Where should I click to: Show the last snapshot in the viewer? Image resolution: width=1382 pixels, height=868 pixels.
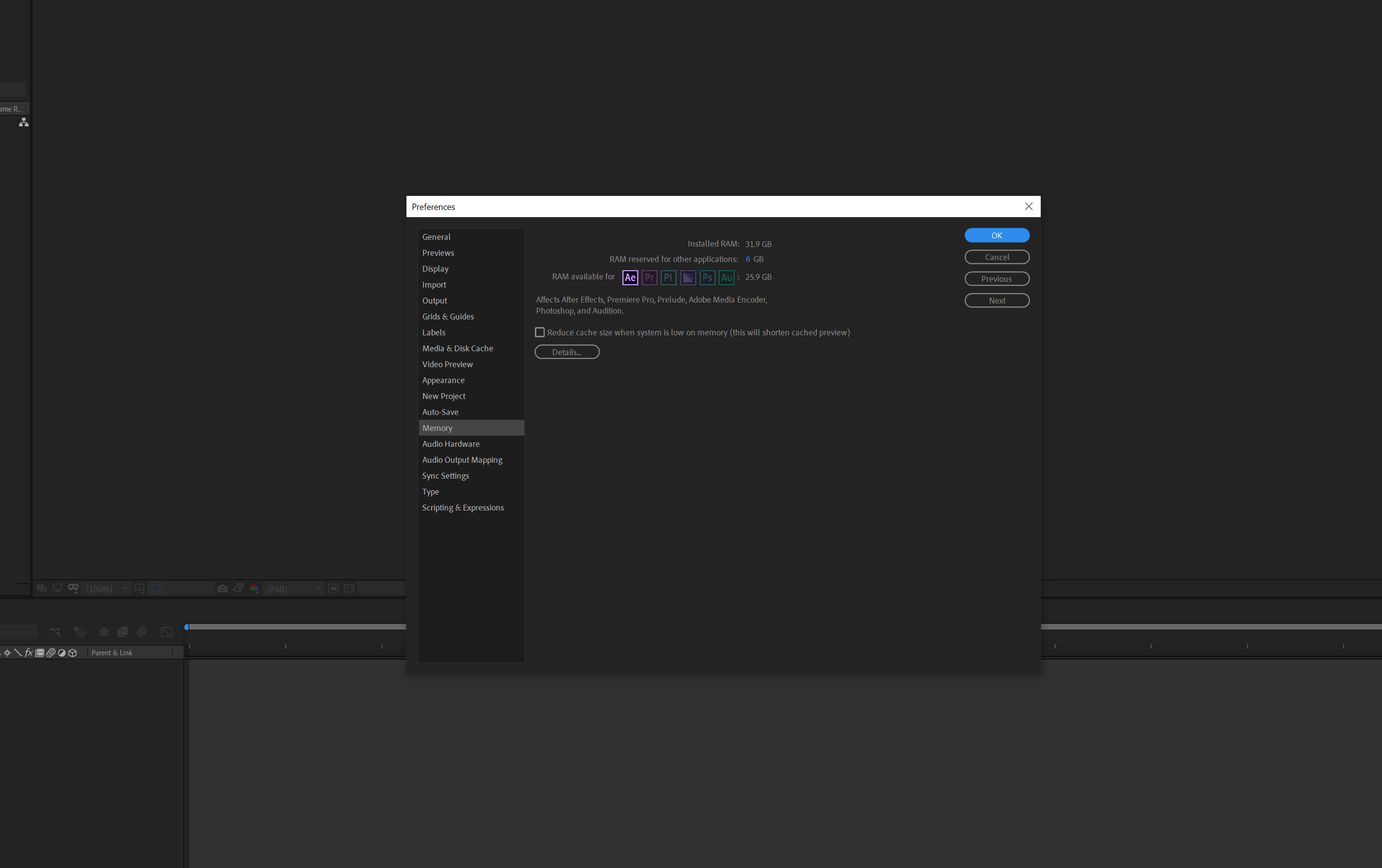[238, 588]
